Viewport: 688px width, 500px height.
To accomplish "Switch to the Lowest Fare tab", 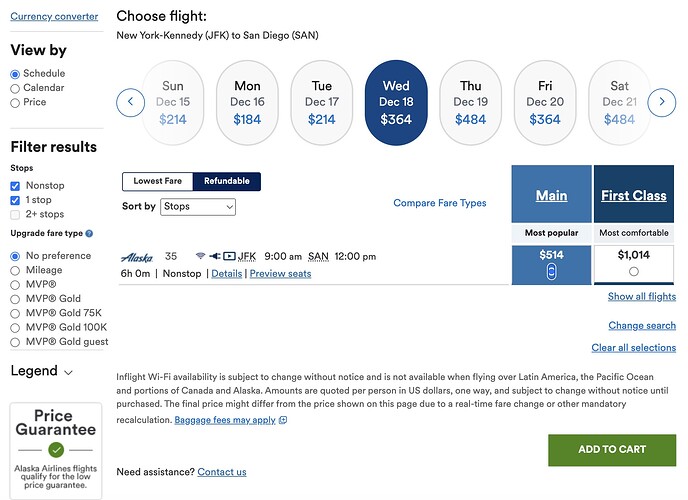I will click(158, 181).
